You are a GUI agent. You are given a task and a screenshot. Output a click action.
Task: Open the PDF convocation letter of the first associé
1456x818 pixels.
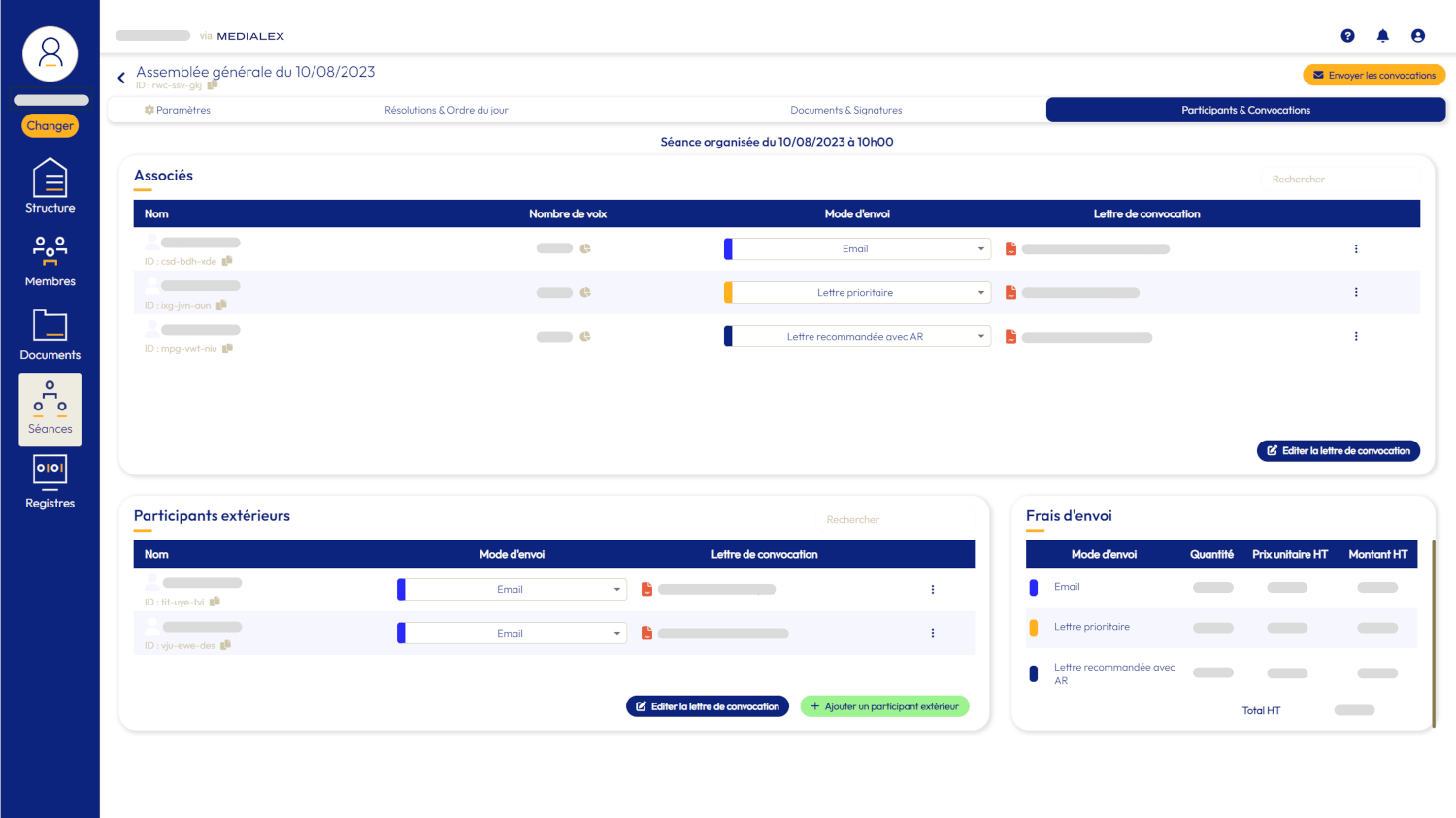pyautogui.click(x=1009, y=248)
